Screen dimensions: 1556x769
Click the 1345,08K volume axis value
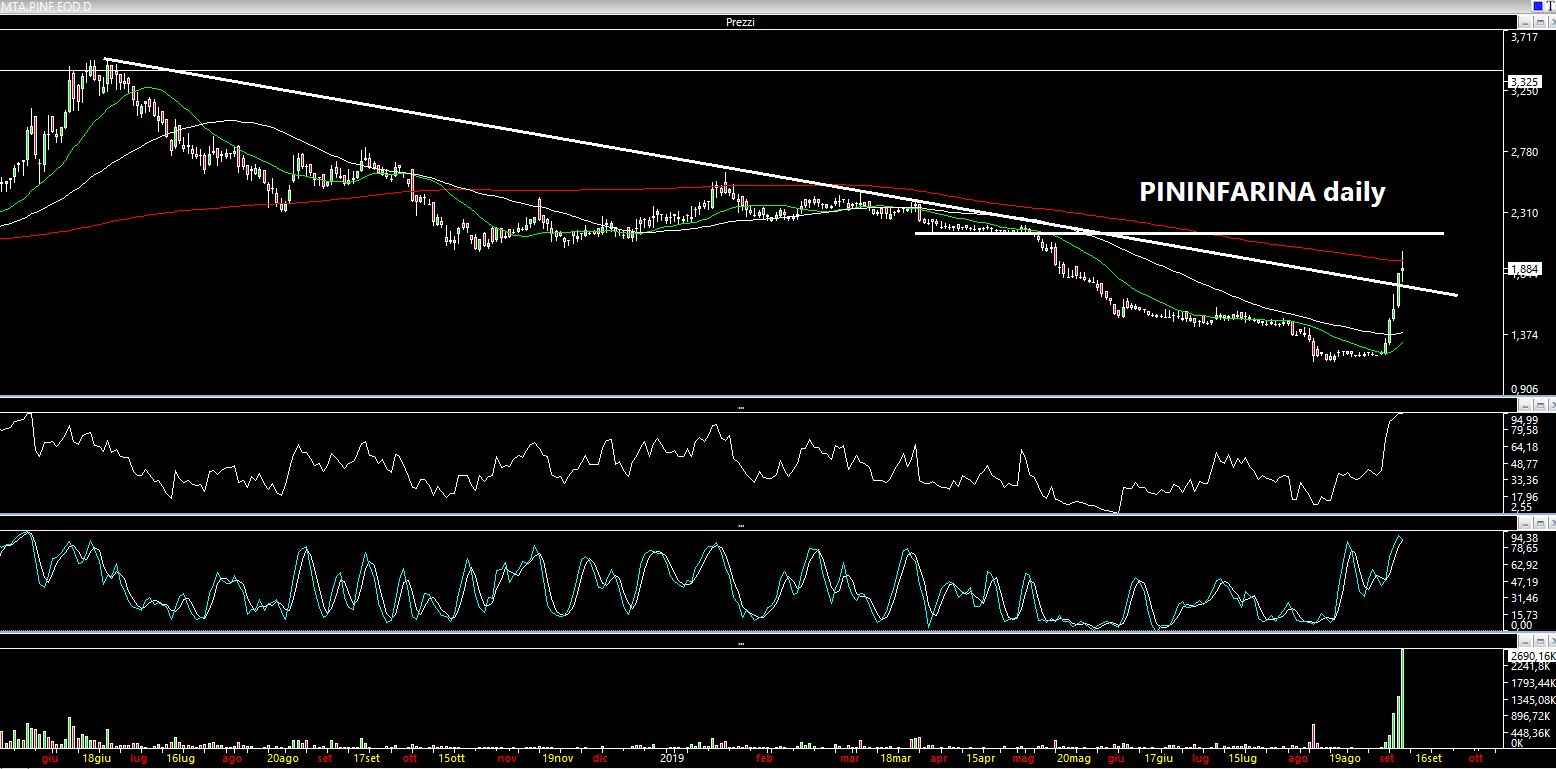point(1532,700)
